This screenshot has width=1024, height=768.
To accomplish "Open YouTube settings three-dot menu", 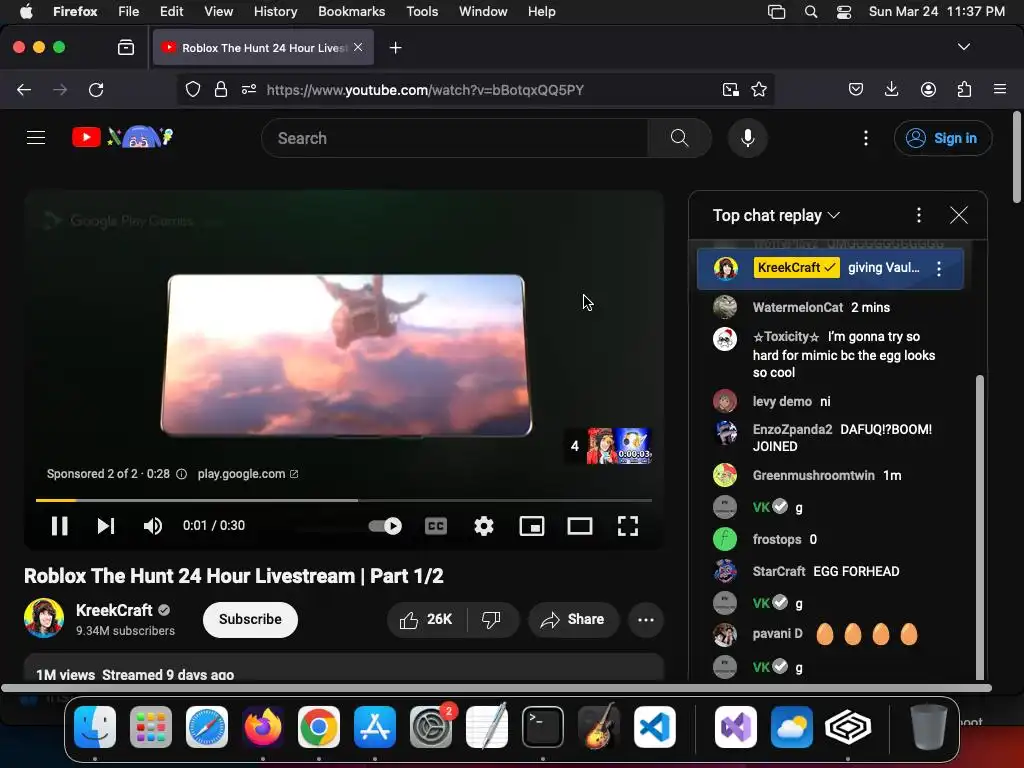I will pos(866,138).
